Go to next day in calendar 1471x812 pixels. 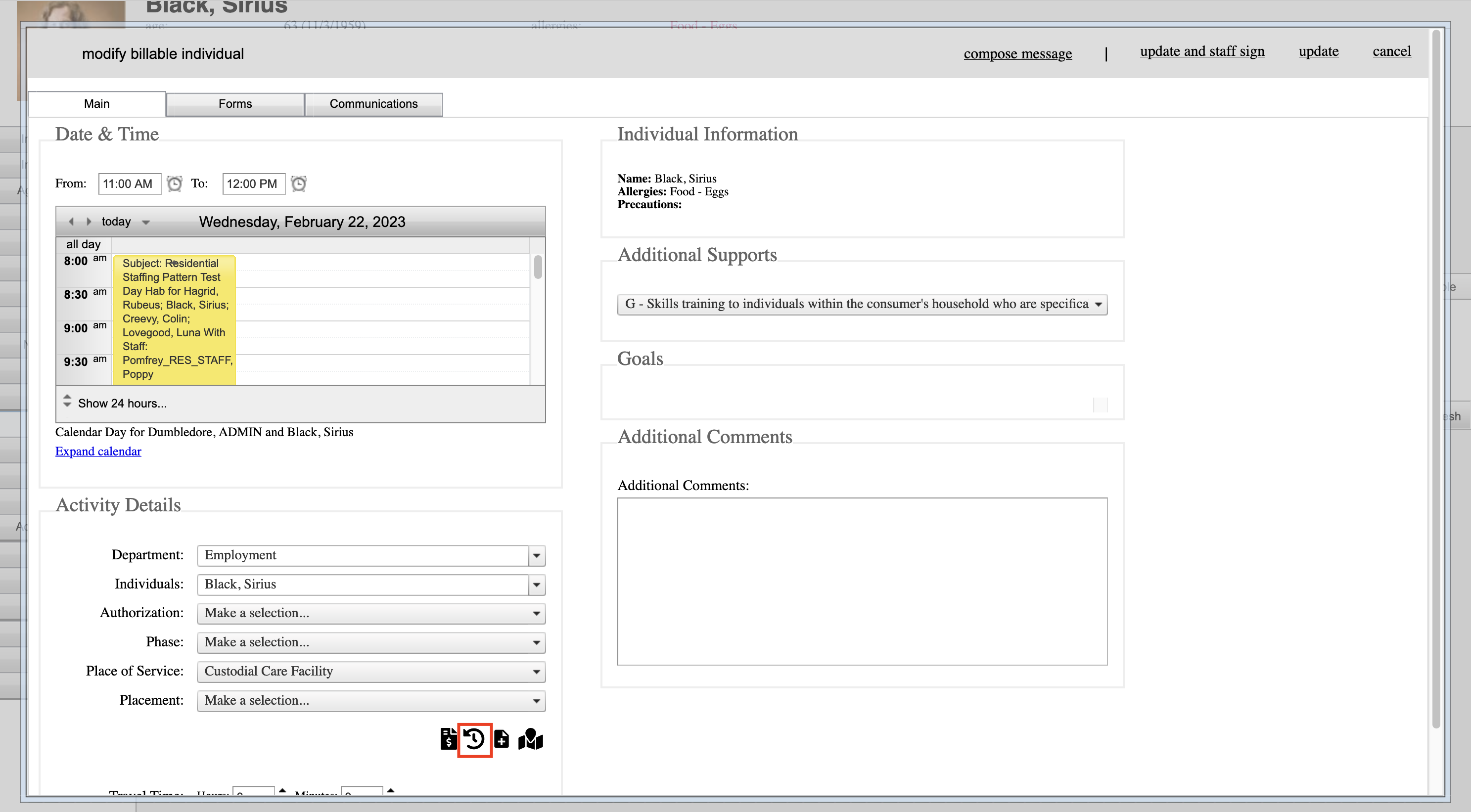(x=89, y=222)
